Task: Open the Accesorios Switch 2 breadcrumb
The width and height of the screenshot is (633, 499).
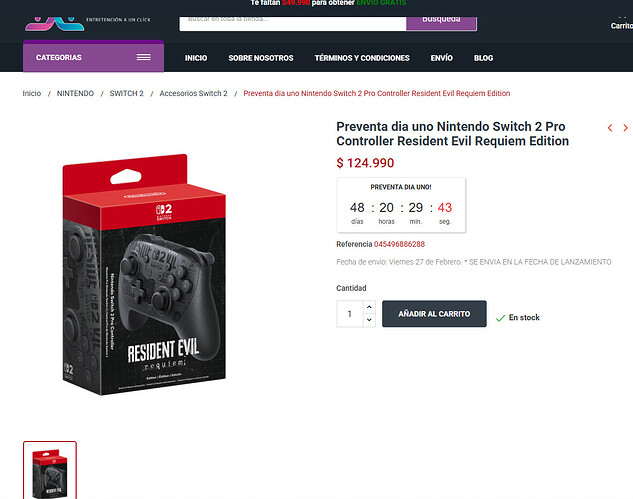Action: pyautogui.click(x=193, y=93)
